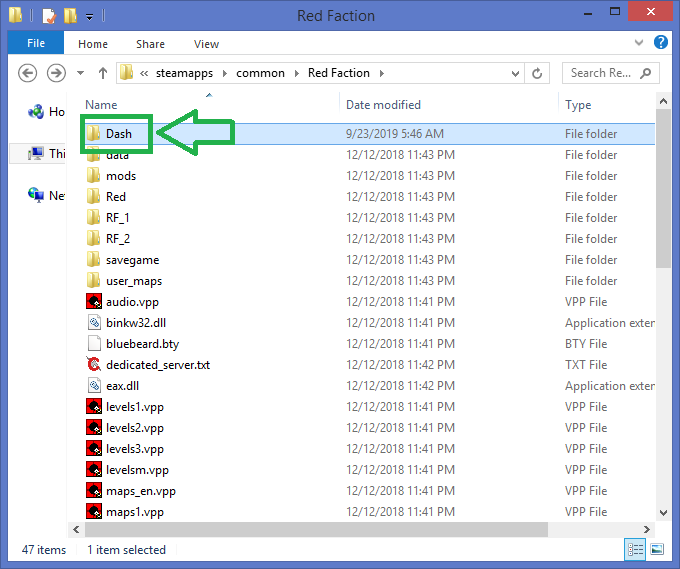Click the vertical scrollbar down arrow

click(664, 510)
